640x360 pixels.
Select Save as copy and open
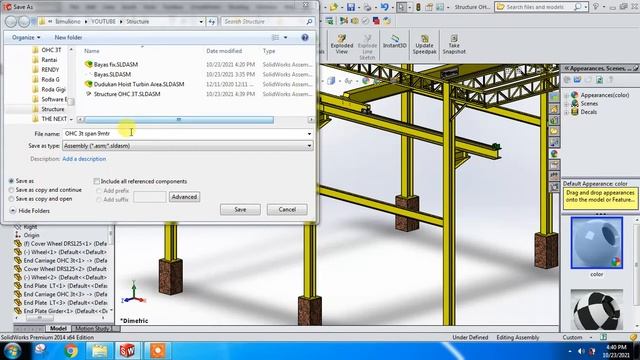click(11, 199)
